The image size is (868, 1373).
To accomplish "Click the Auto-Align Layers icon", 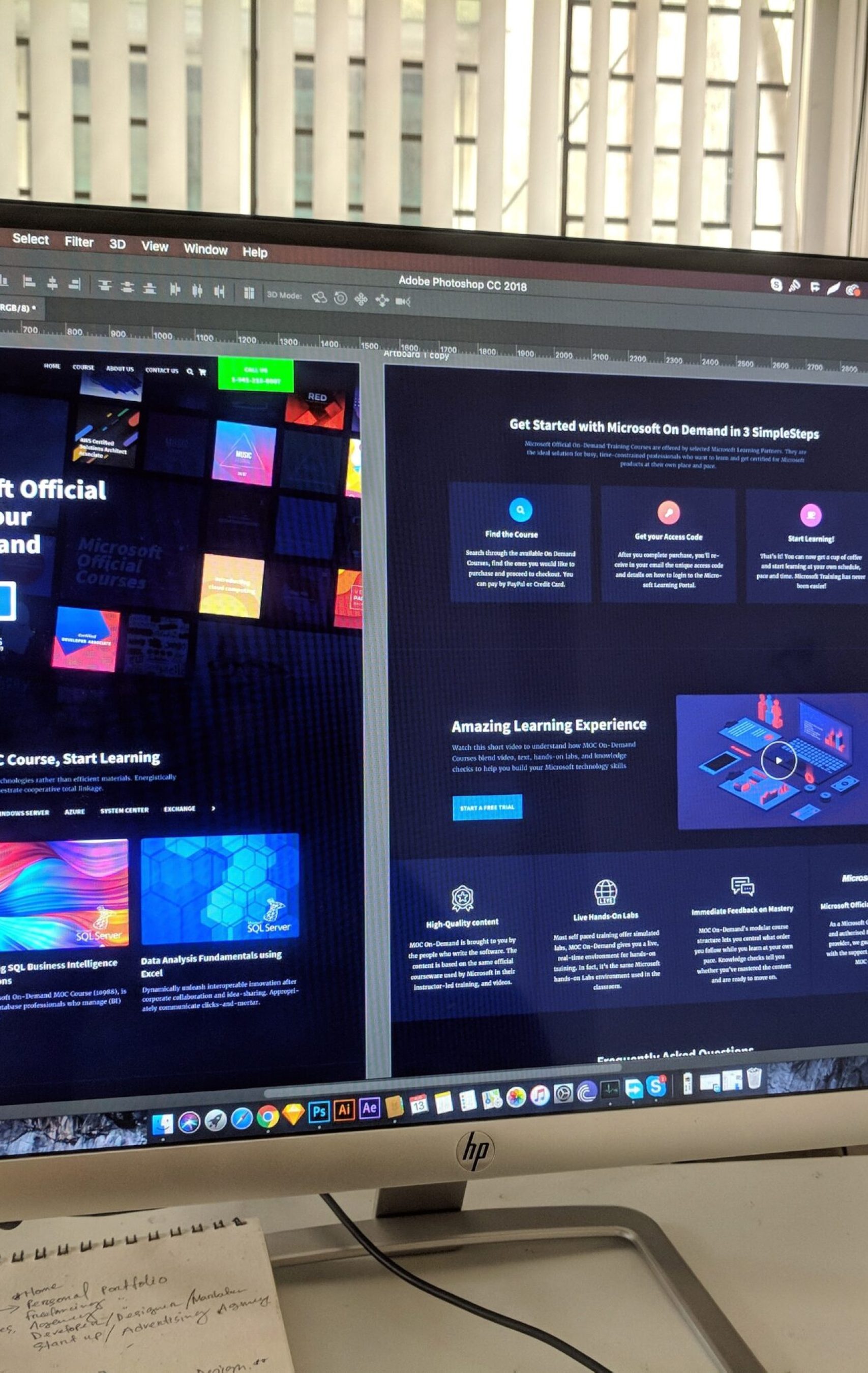I will (249, 293).
